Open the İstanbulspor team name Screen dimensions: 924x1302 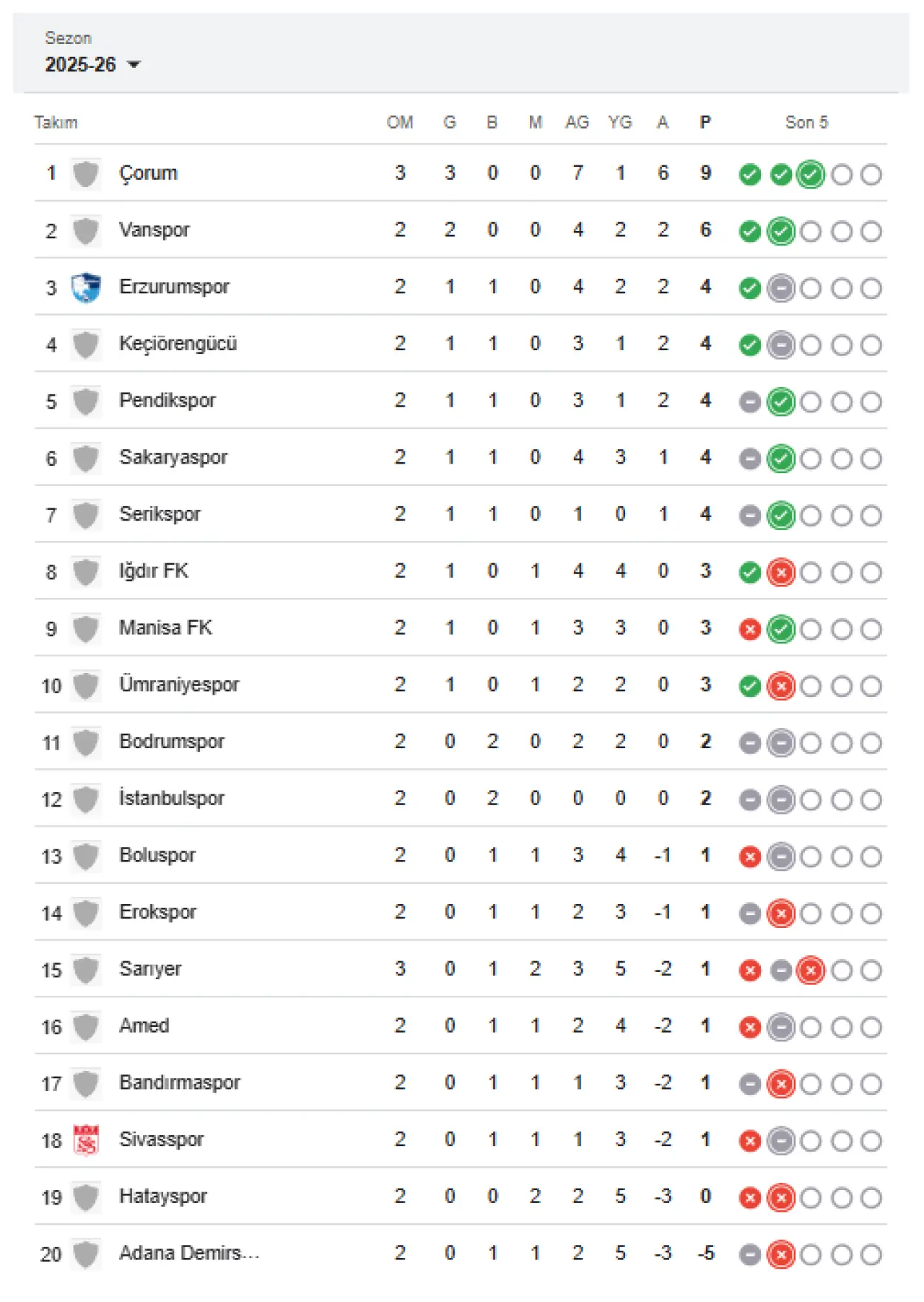(x=172, y=798)
